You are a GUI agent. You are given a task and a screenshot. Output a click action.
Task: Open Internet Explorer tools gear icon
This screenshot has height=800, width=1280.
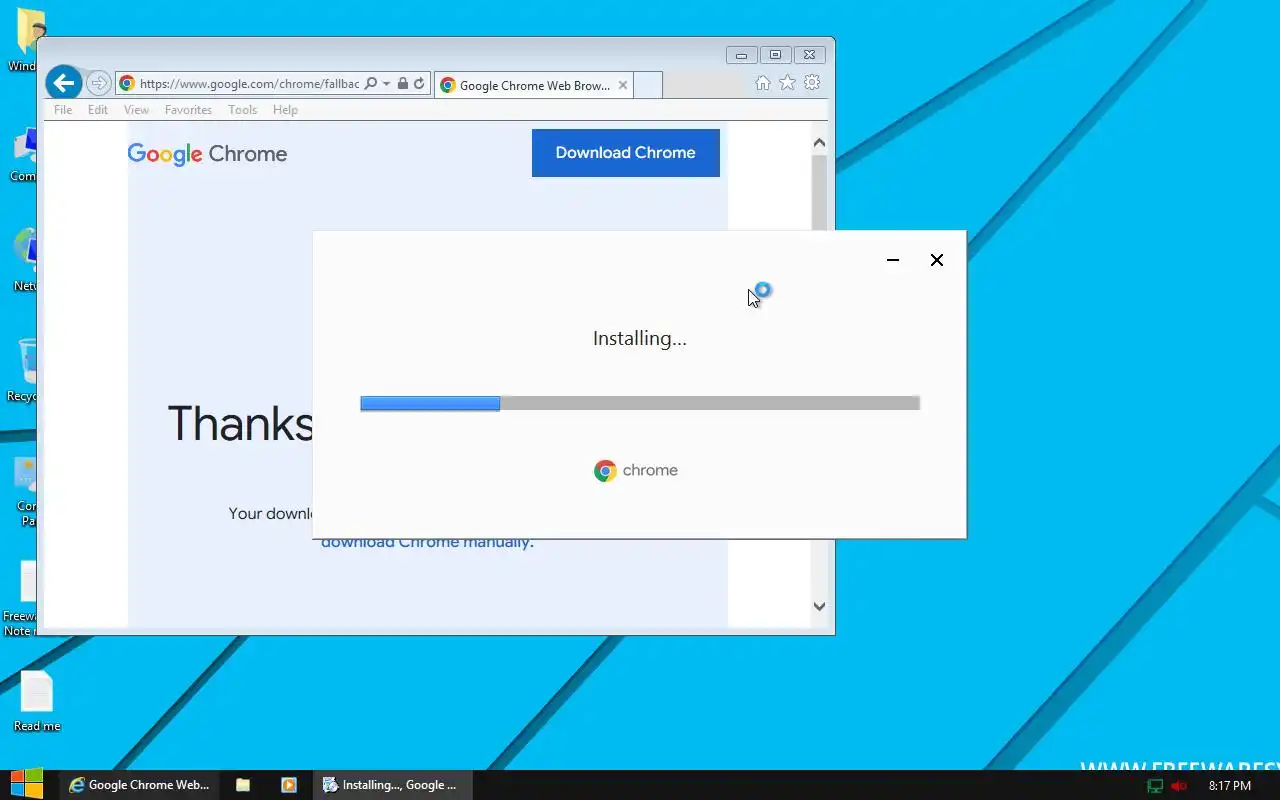click(x=812, y=83)
